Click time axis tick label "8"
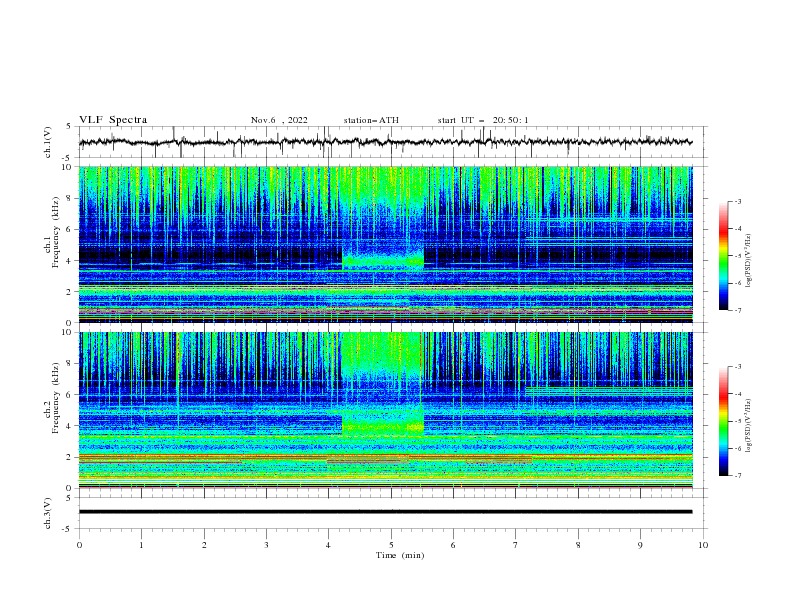 (578, 545)
